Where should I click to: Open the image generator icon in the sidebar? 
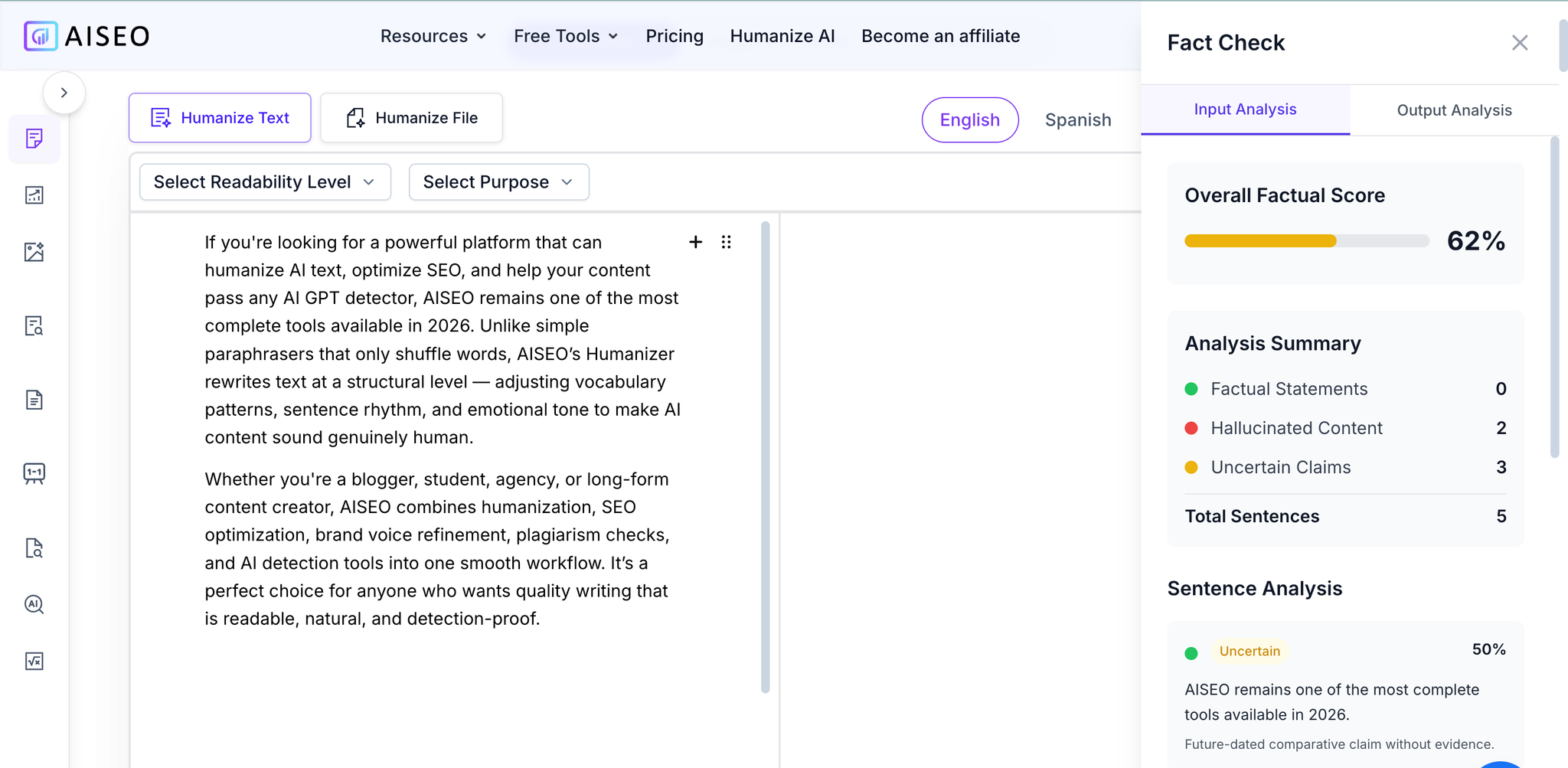[x=34, y=252]
